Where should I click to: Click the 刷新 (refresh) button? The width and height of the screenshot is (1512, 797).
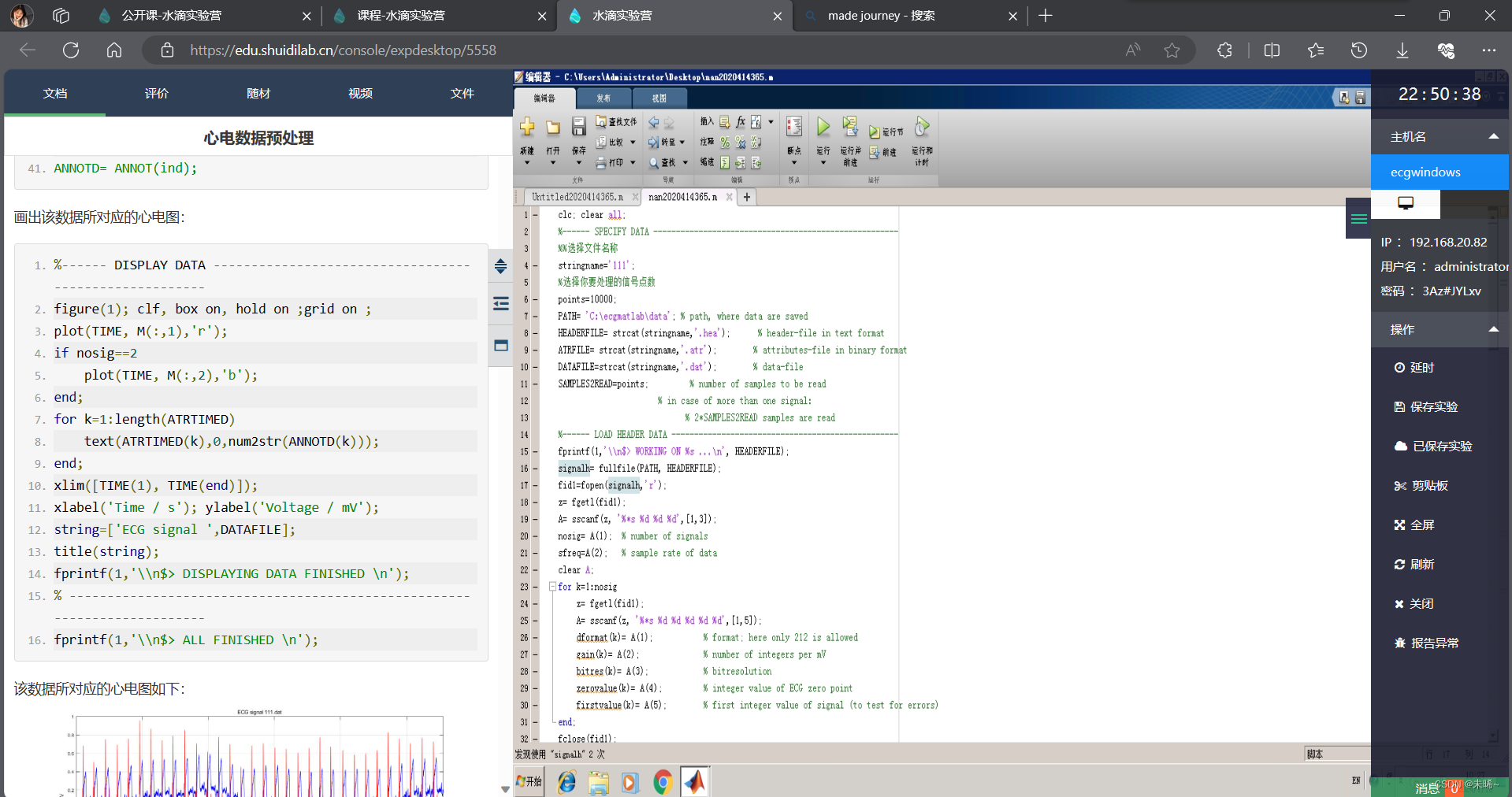click(1414, 565)
